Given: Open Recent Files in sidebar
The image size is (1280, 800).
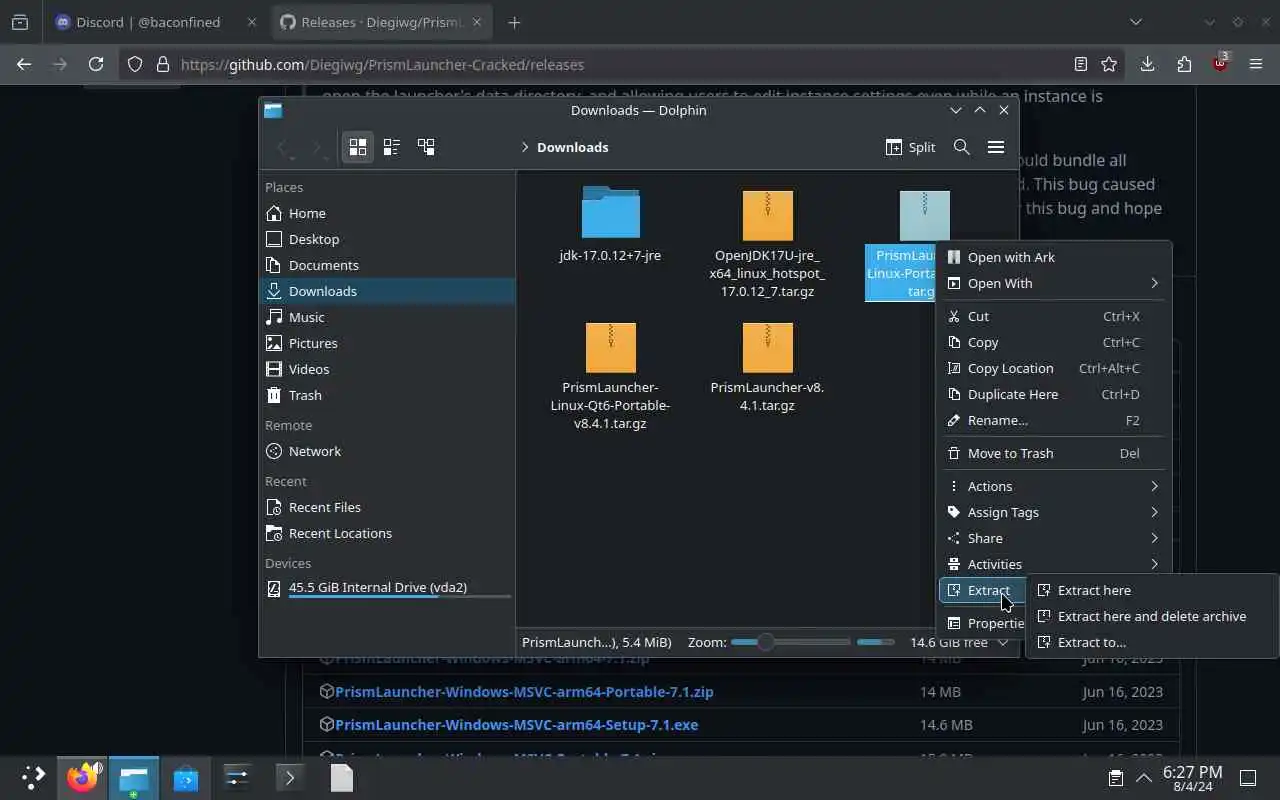Looking at the screenshot, I should (387, 507).
